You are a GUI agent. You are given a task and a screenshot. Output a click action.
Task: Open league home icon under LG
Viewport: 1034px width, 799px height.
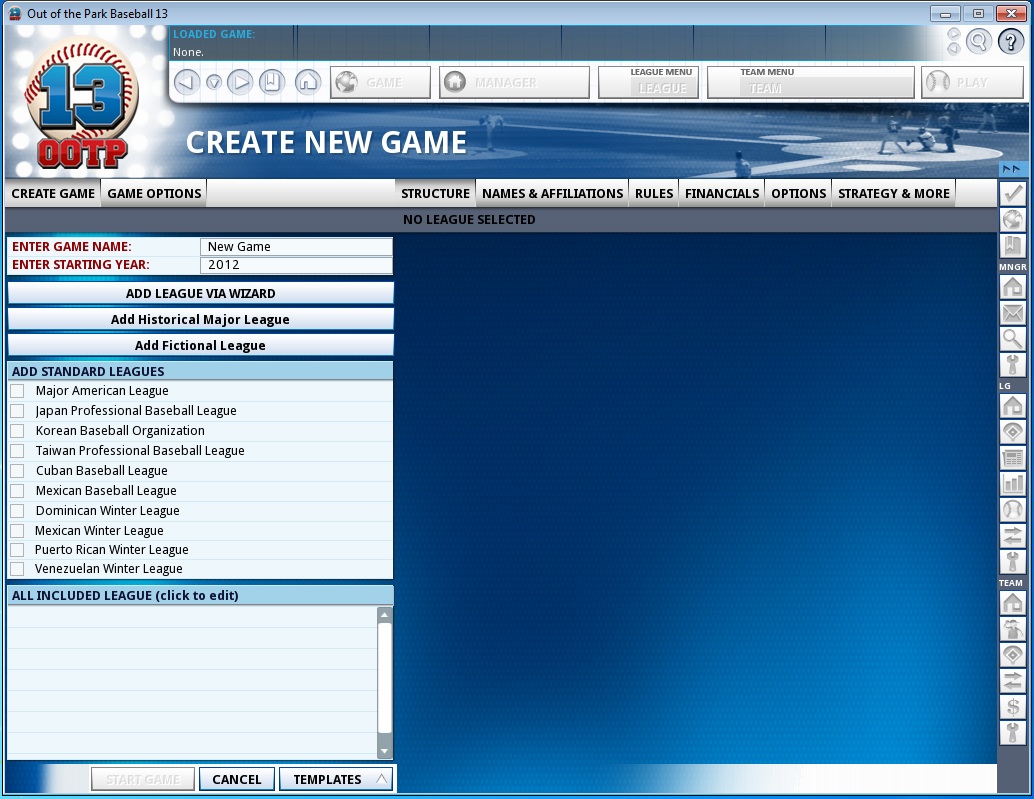1012,405
